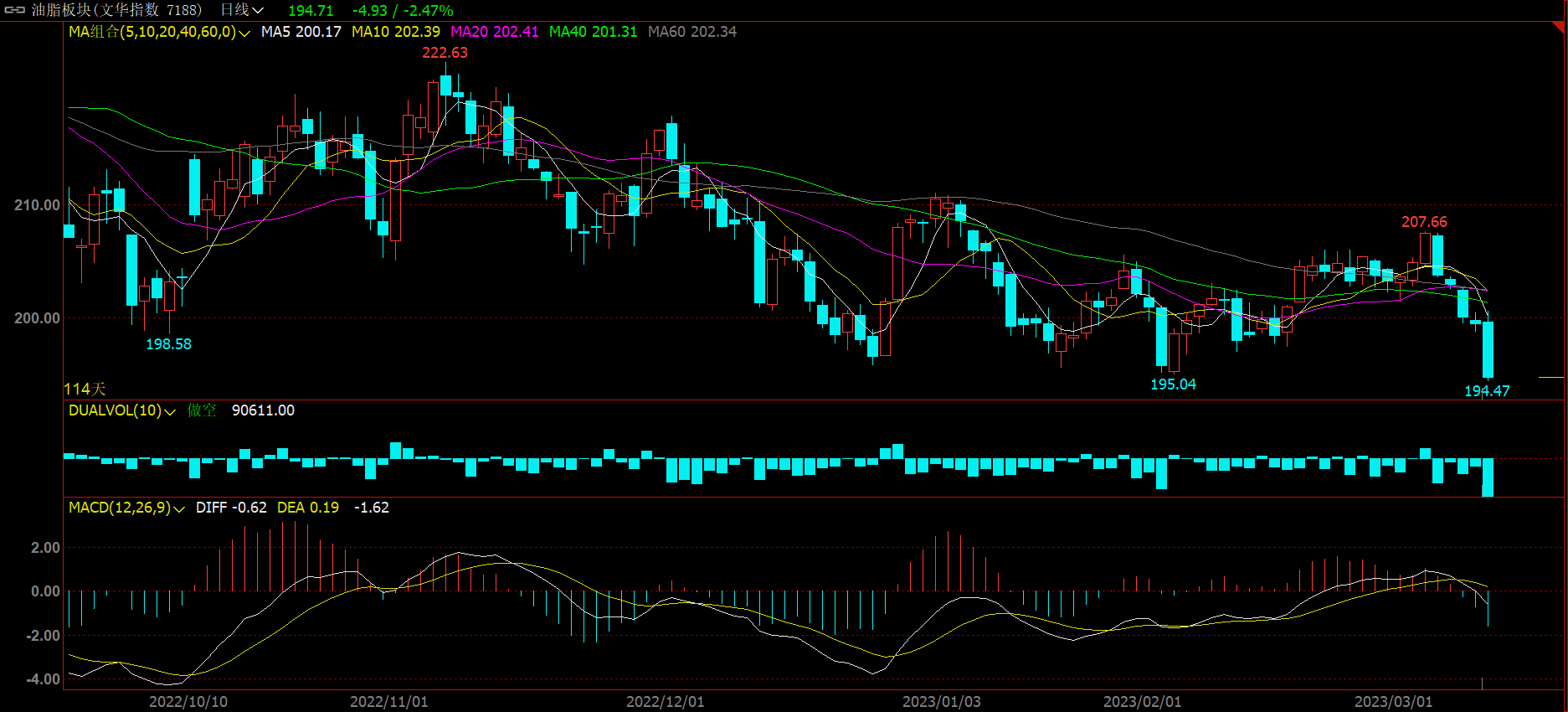The height and width of the screenshot is (712, 1568).
Task: Click the 194.47 low price marker
Action: coord(1487,391)
